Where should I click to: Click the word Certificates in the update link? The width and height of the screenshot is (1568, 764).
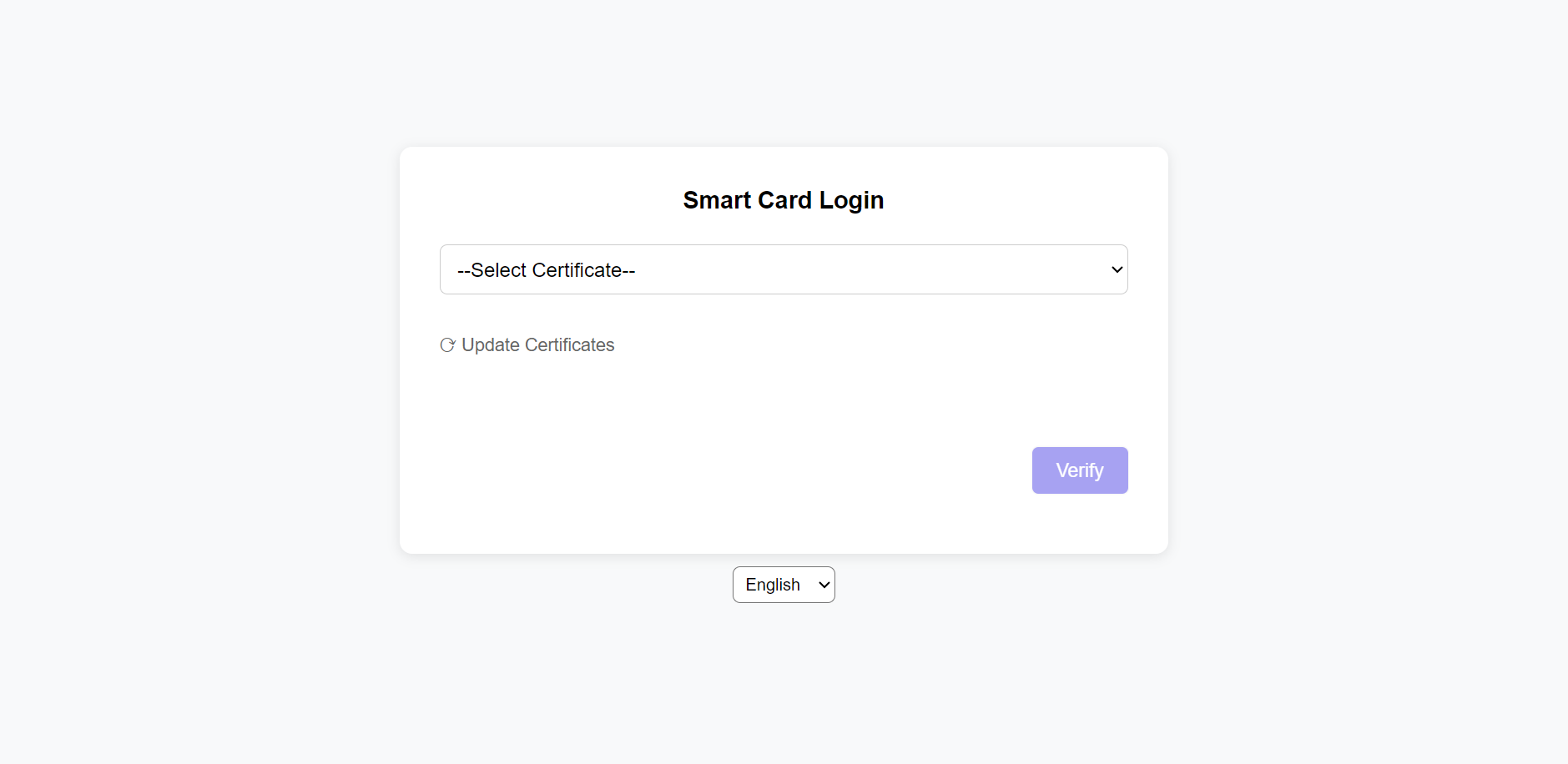click(x=570, y=345)
